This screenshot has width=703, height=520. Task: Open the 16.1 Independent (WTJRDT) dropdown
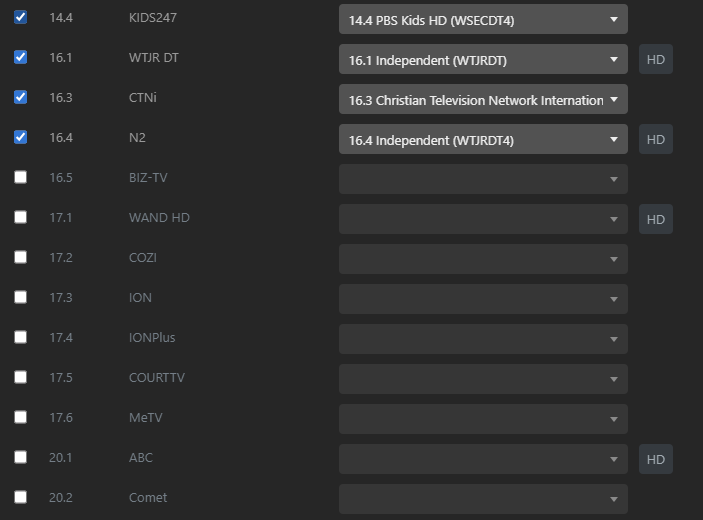point(483,59)
